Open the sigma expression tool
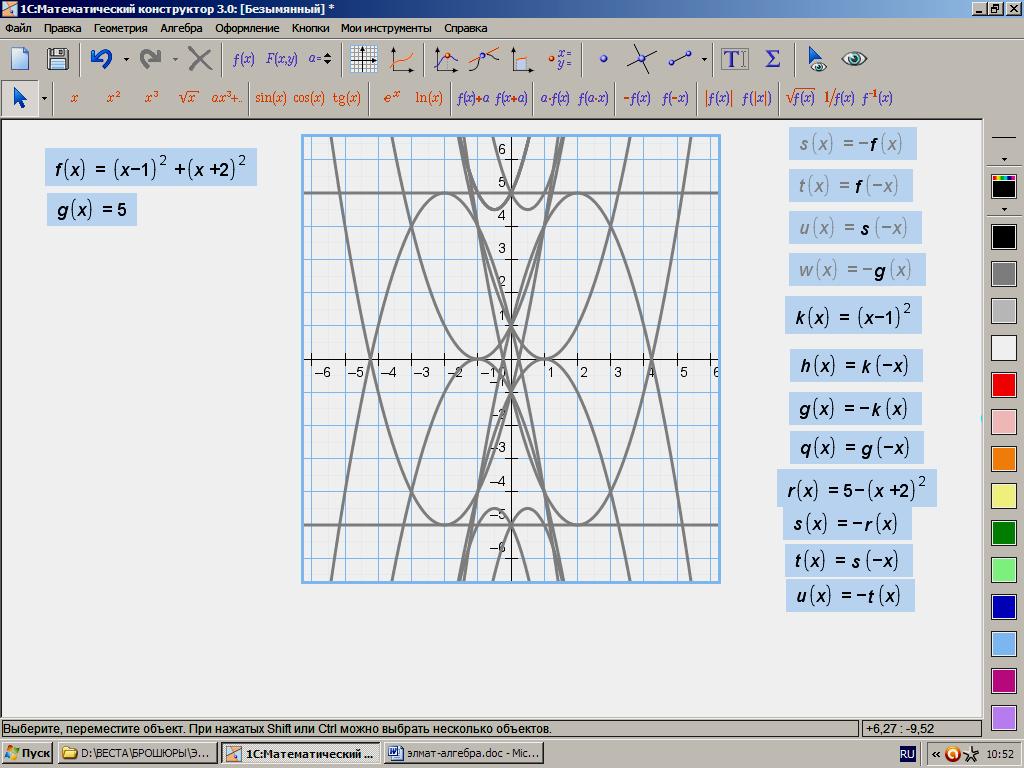This screenshot has height=768, width=1024. (x=773, y=59)
